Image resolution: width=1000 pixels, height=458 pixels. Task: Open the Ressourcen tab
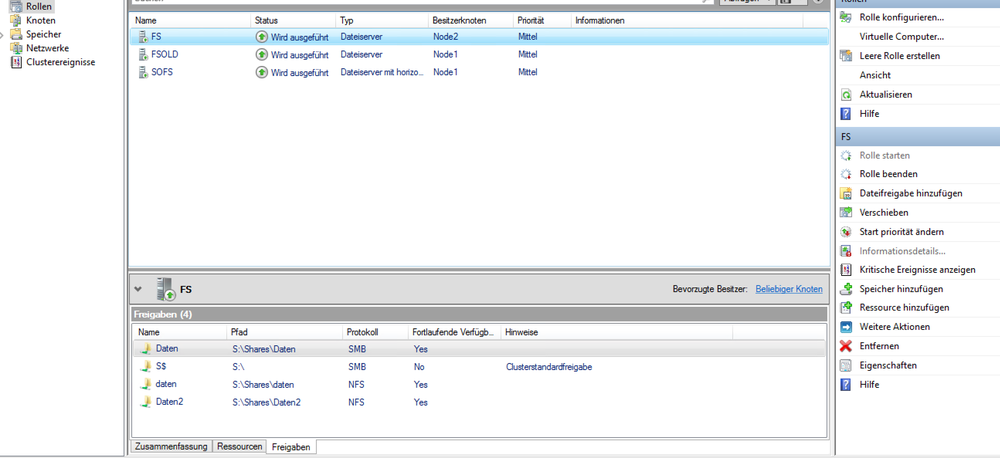click(240, 447)
